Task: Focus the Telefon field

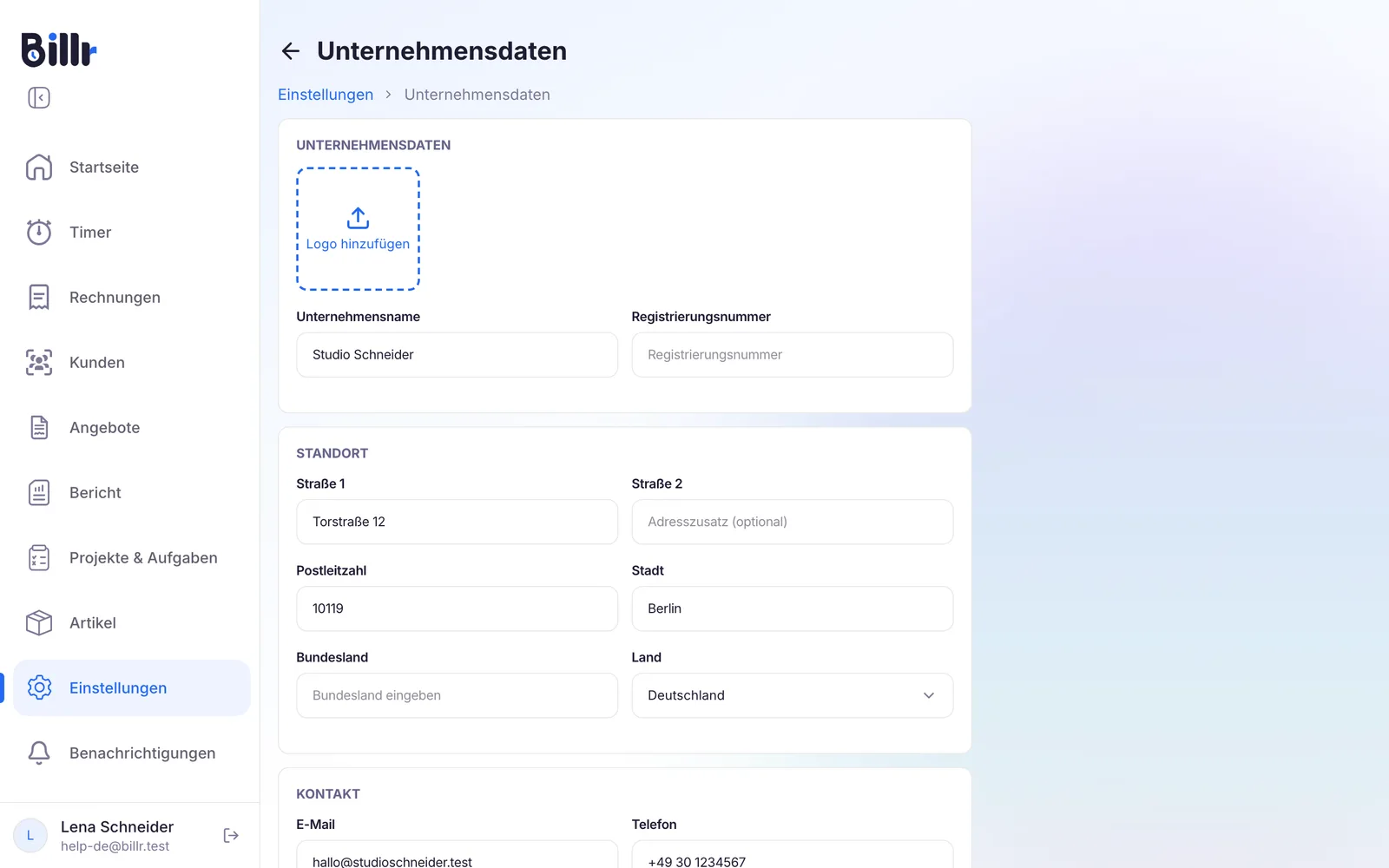Action: point(792,854)
